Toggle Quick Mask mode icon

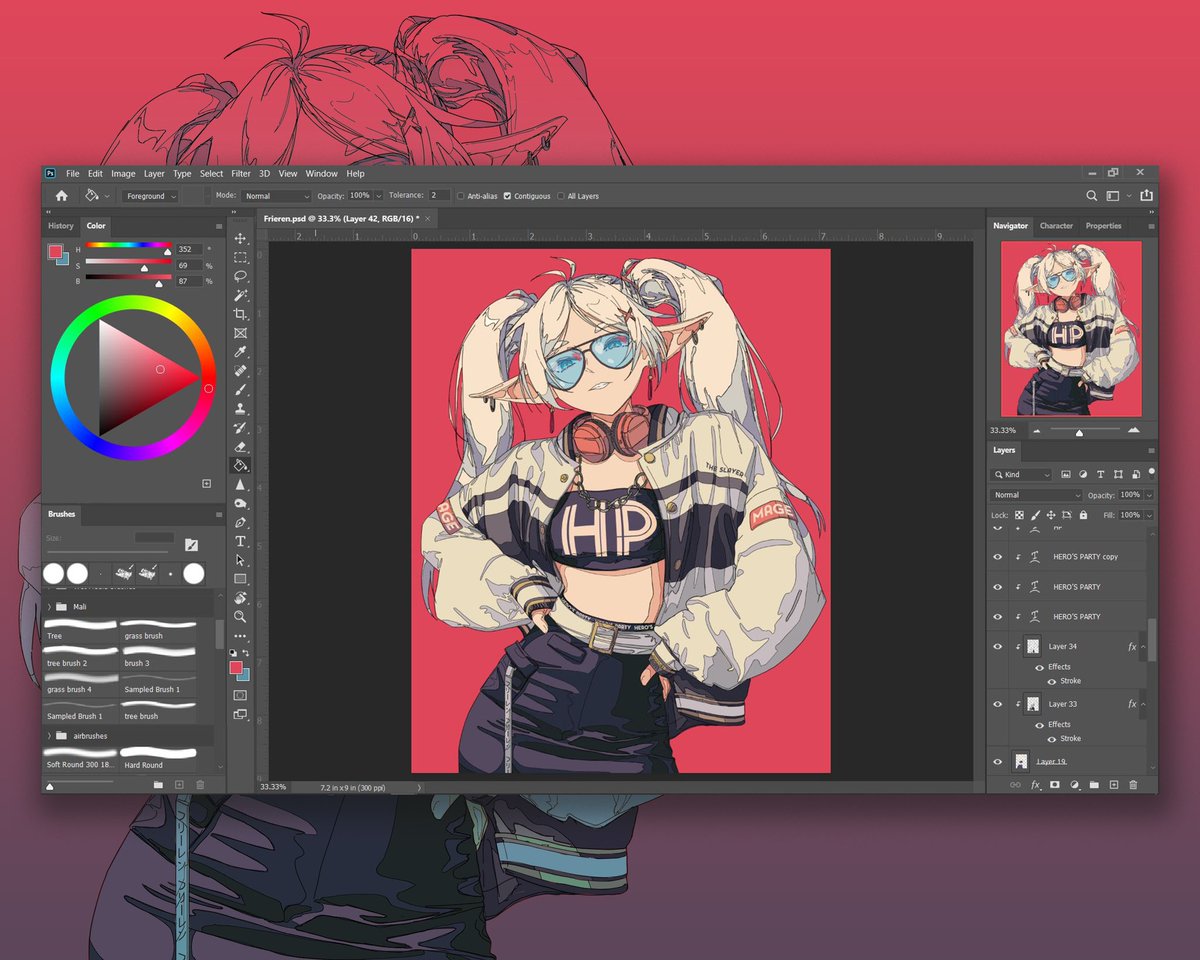240,694
